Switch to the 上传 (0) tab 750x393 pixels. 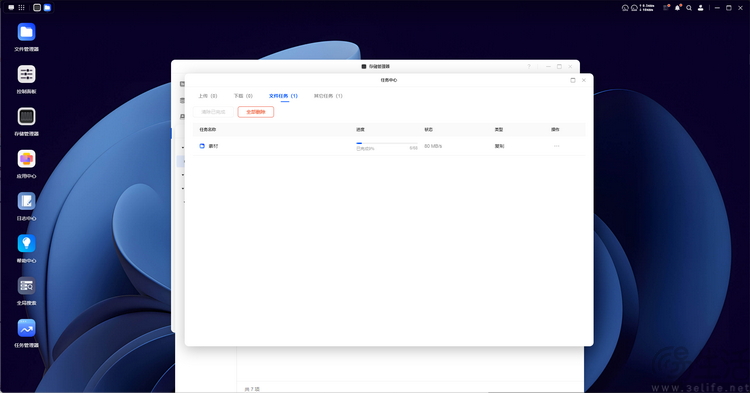click(208, 96)
